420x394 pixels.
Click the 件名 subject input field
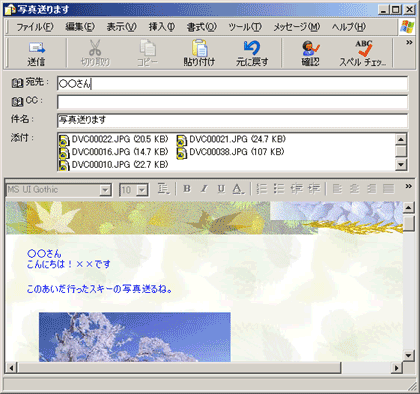[232, 120]
